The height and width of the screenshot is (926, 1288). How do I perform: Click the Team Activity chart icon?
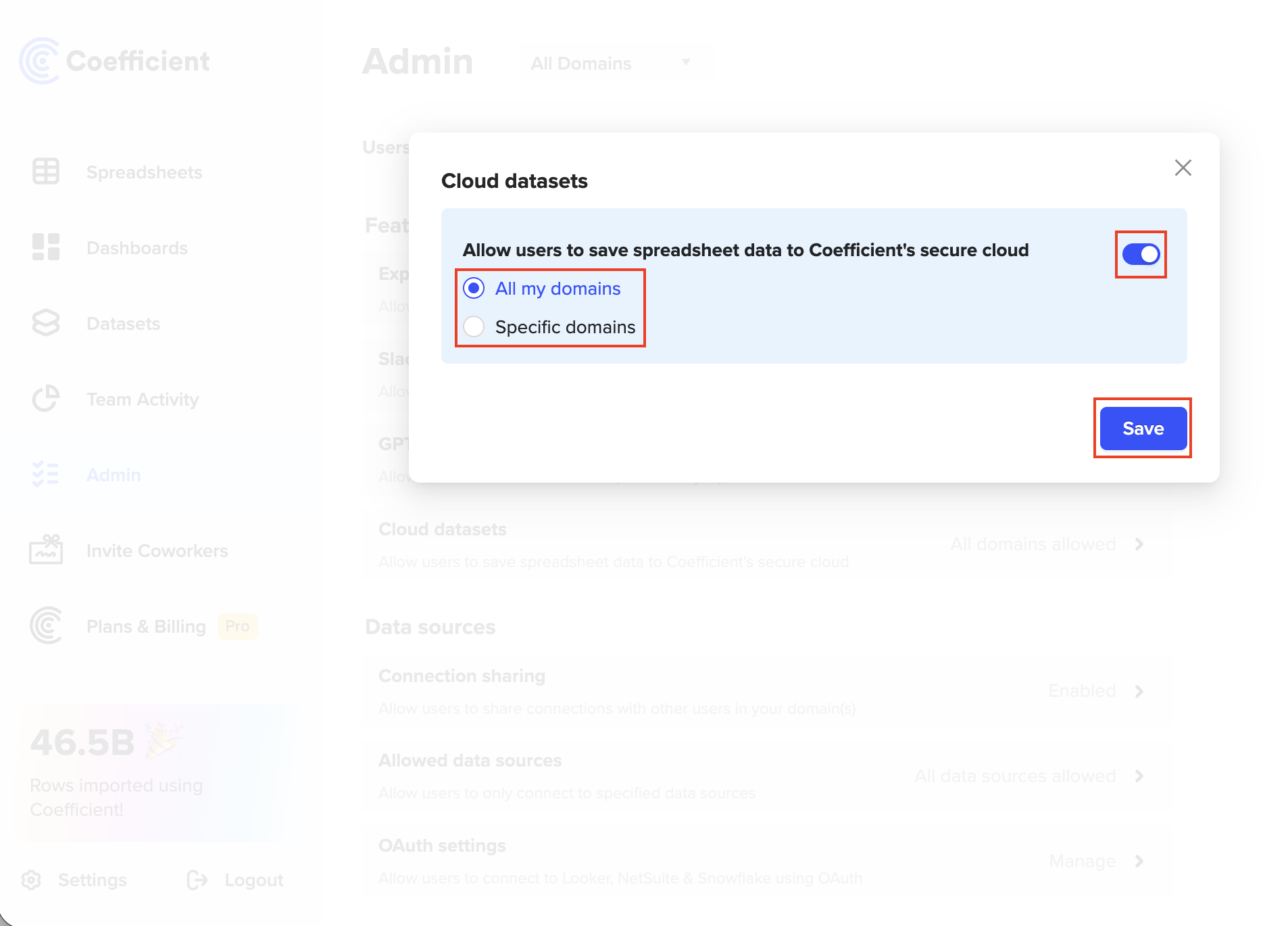[46, 399]
